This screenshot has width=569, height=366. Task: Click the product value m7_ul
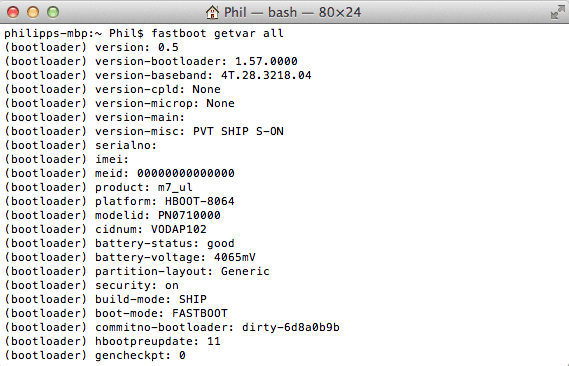175,188
